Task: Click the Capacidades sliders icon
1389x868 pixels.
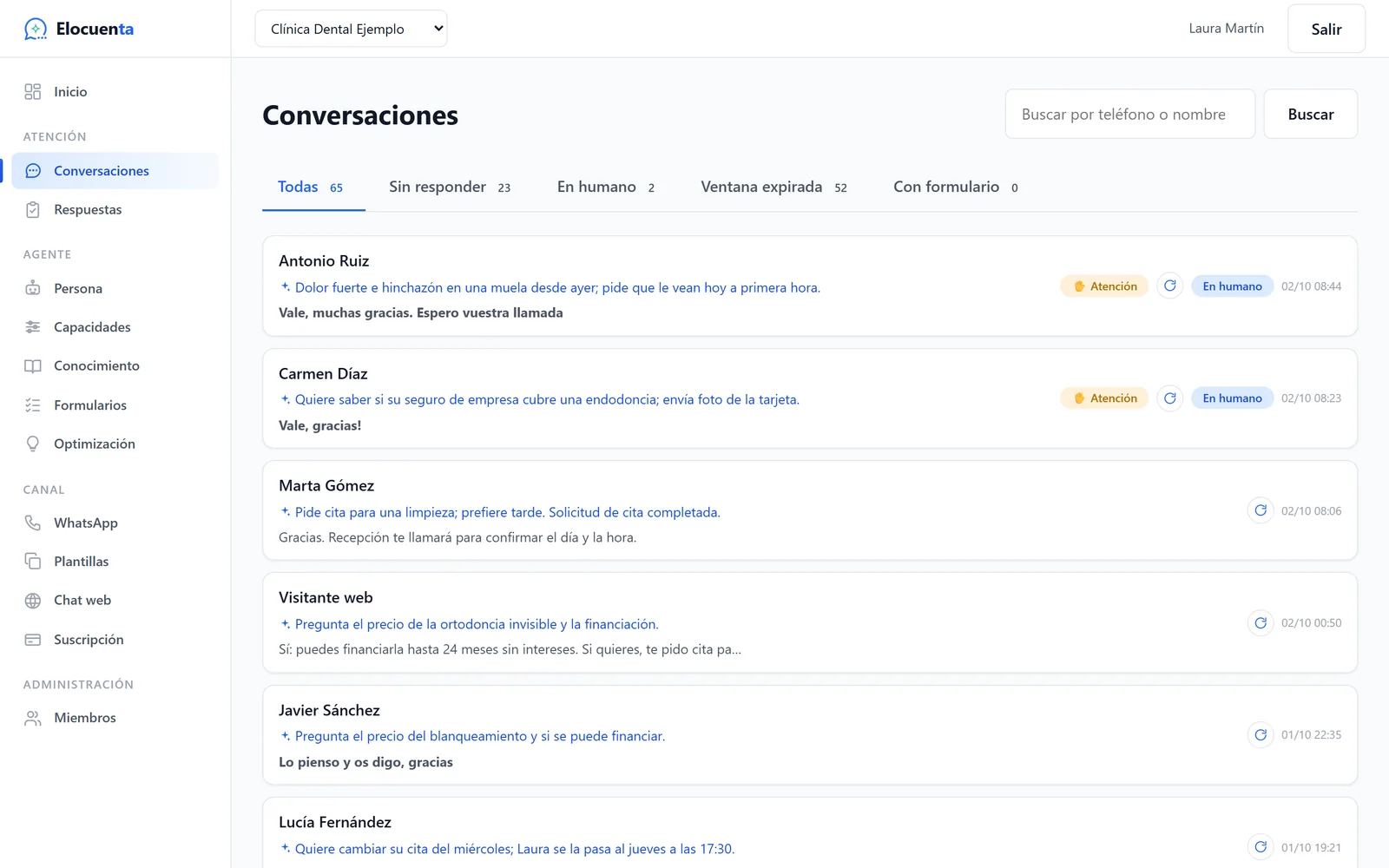Action: (33, 327)
